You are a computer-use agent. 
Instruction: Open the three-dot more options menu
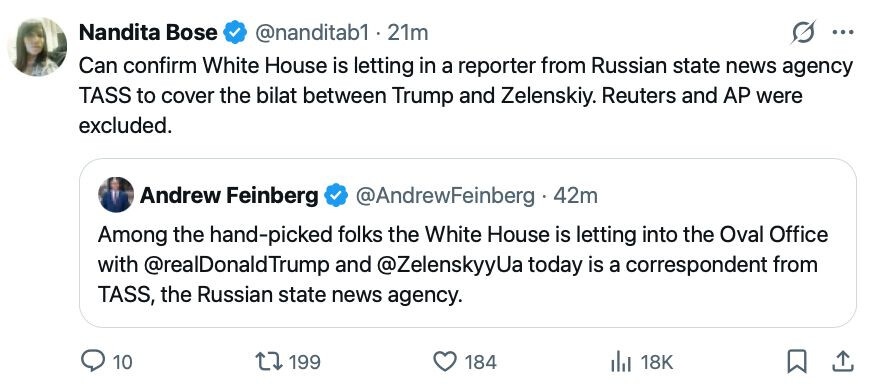pos(843,32)
